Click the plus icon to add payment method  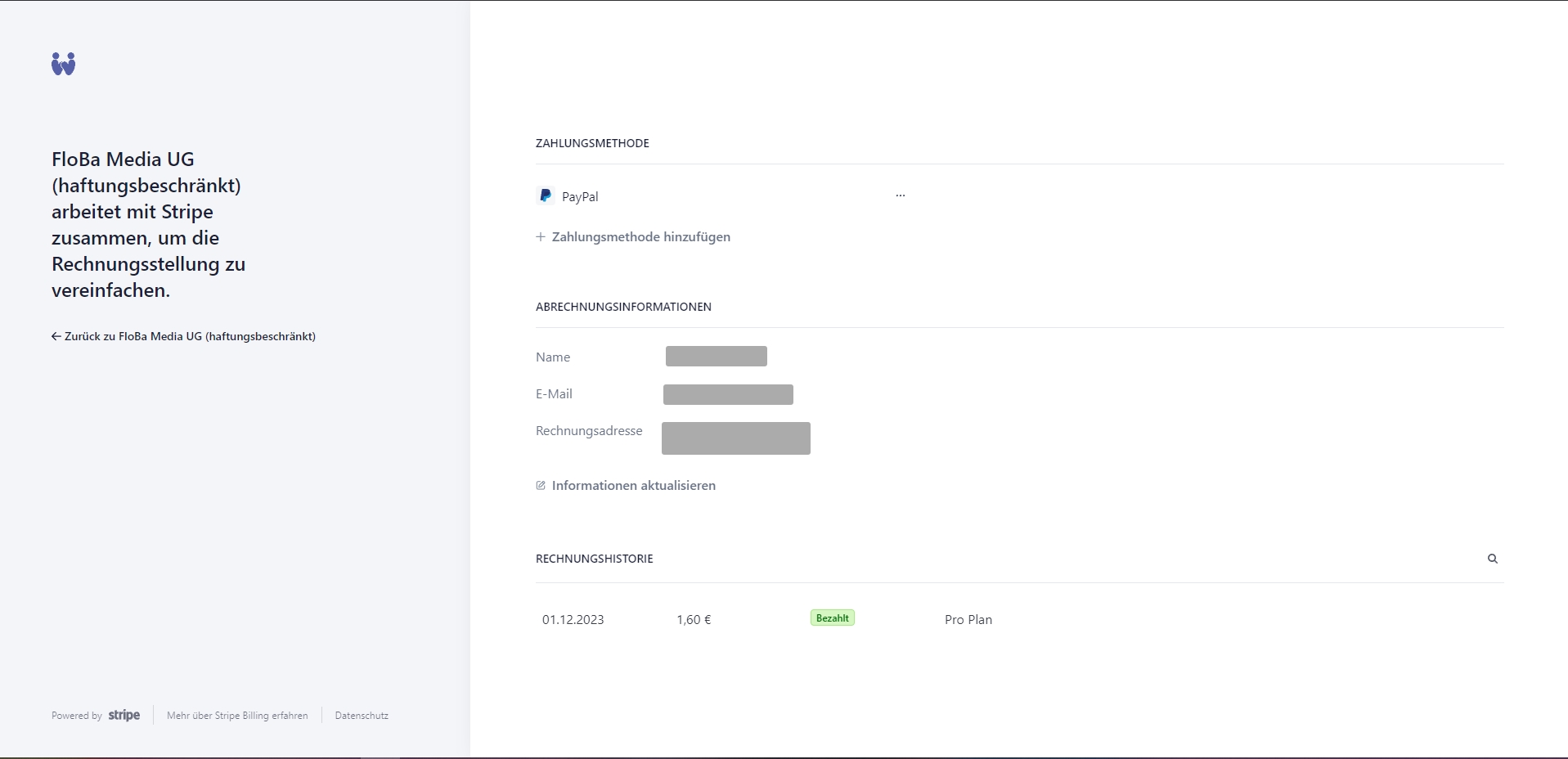point(541,237)
